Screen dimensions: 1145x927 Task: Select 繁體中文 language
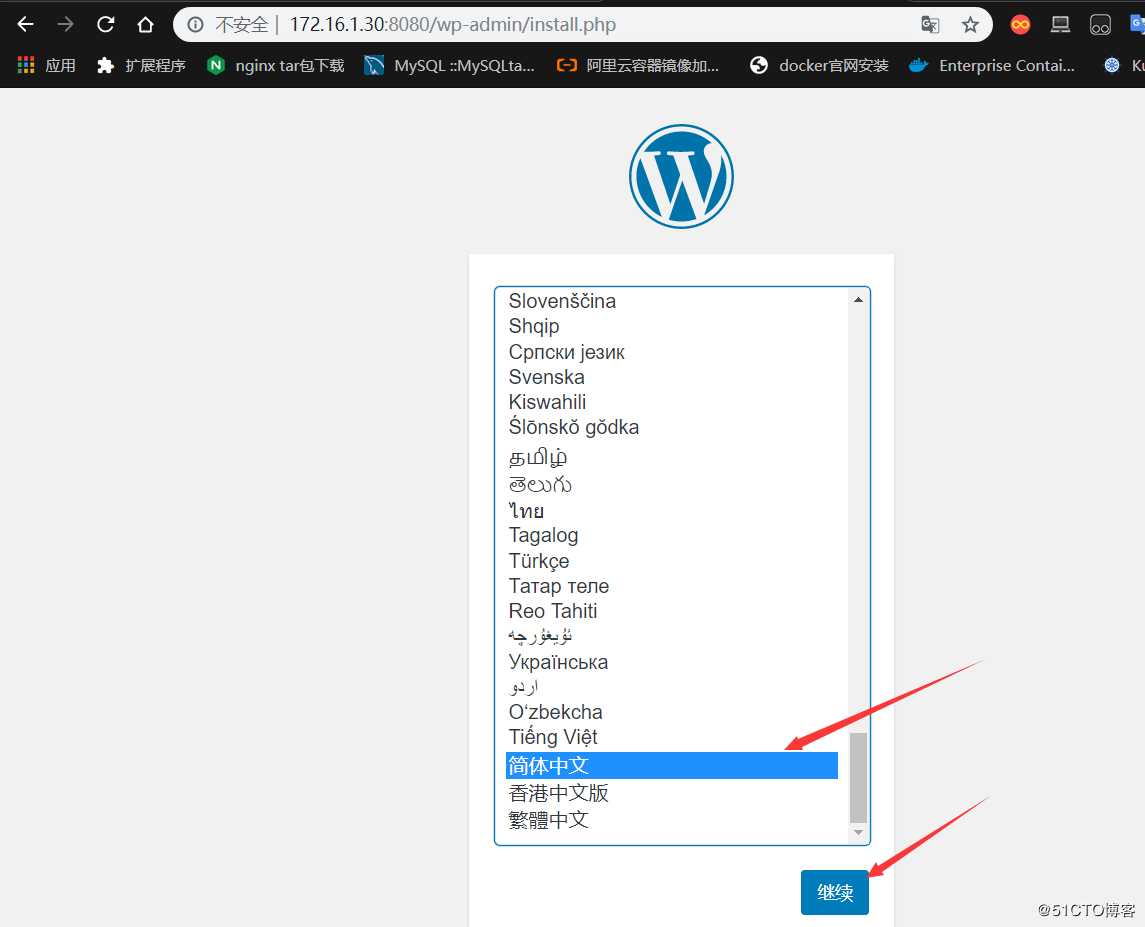tap(672, 820)
